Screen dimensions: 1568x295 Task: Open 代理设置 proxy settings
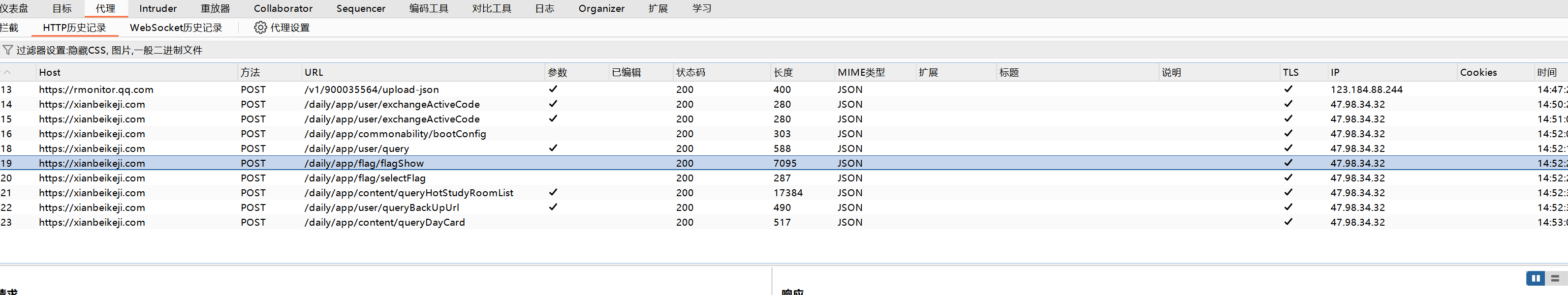[x=289, y=28]
